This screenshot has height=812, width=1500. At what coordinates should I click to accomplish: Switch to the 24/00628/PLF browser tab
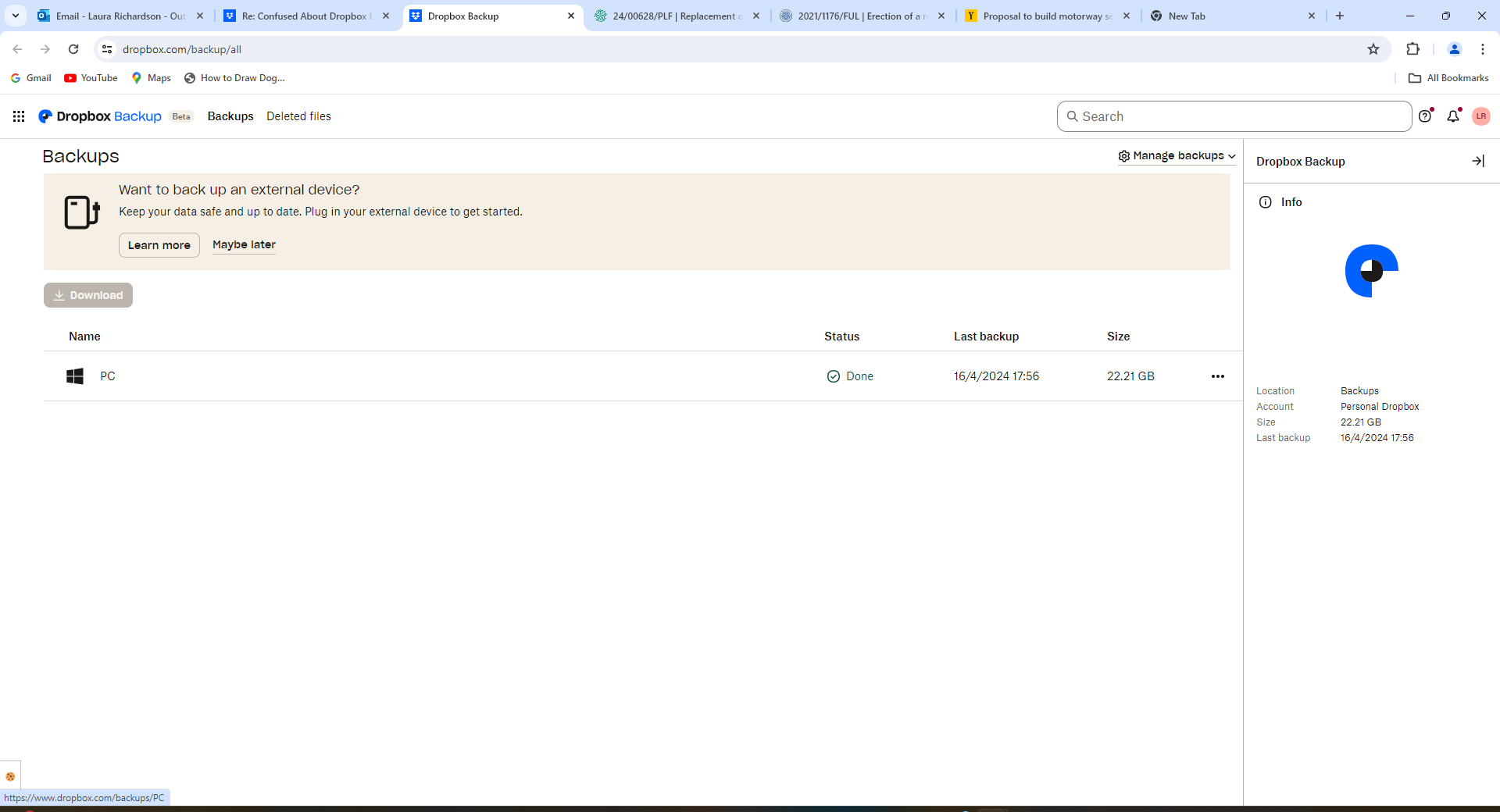coord(677,16)
